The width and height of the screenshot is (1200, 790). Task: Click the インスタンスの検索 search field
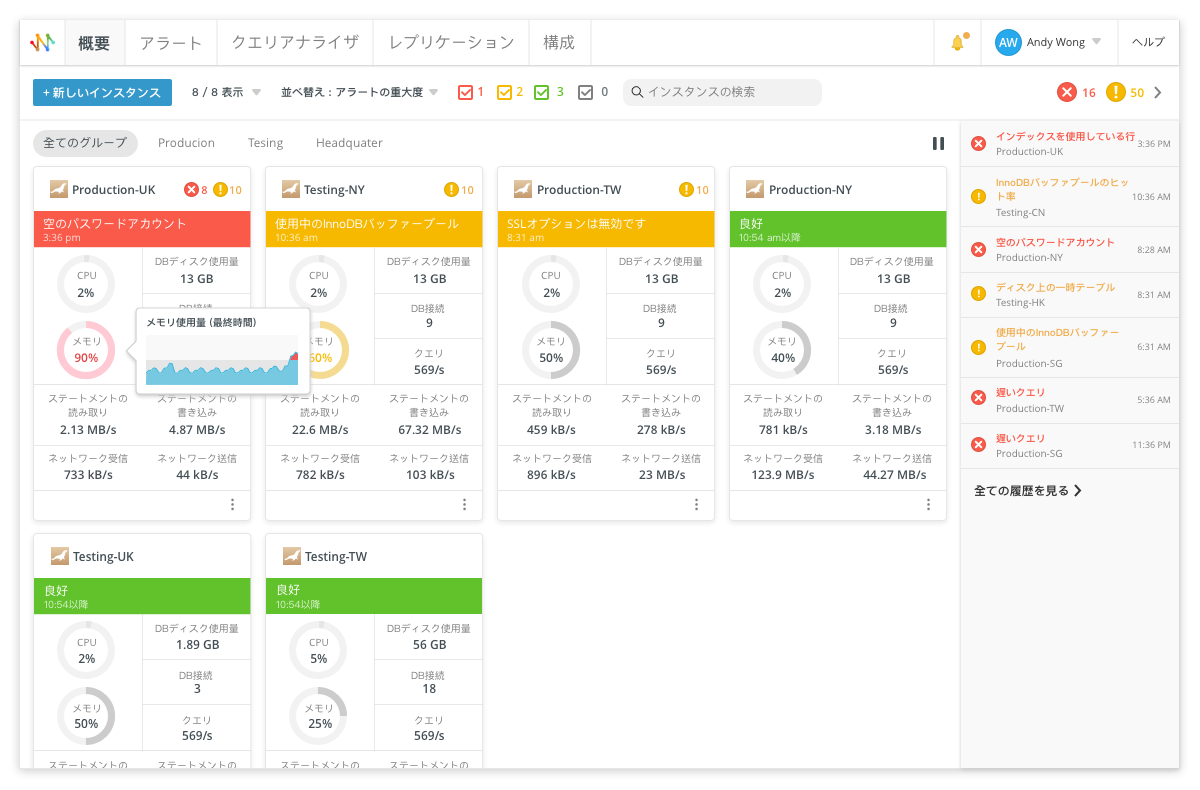coord(722,92)
